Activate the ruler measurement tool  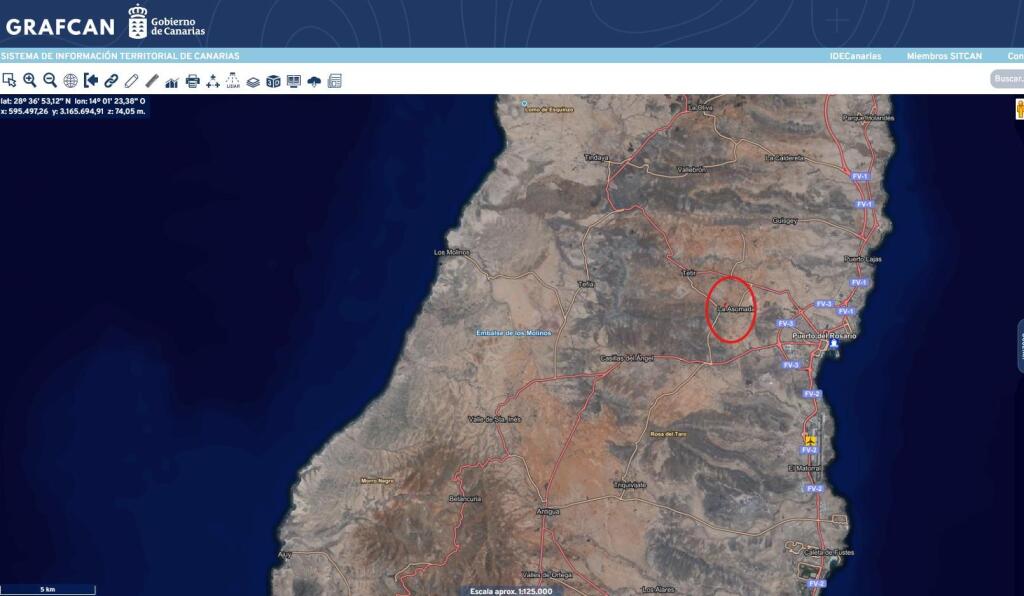click(152, 81)
